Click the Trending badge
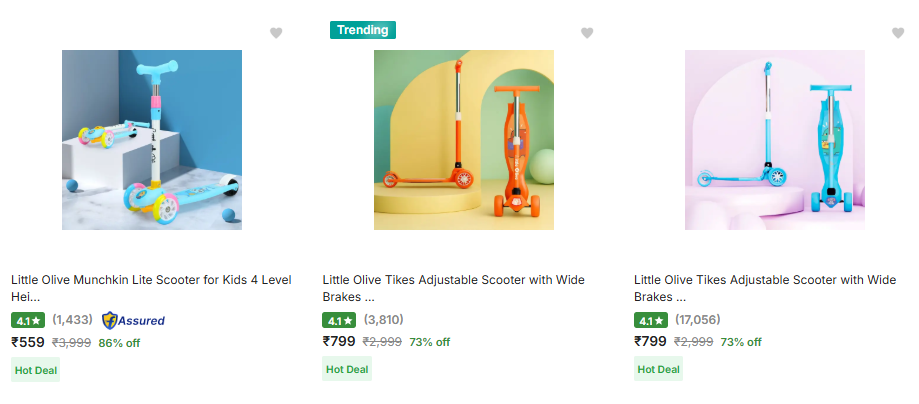The width and height of the screenshot is (919, 404). point(363,30)
